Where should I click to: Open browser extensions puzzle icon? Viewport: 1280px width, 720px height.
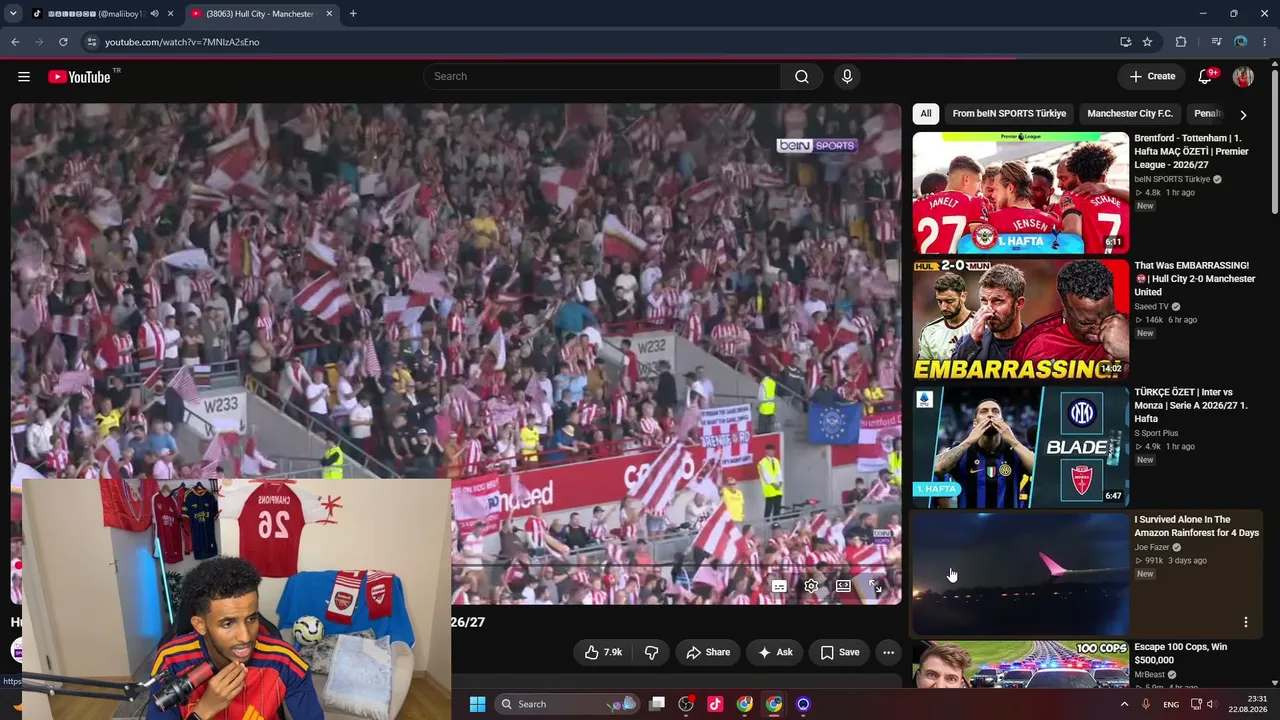click(1181, 42)
